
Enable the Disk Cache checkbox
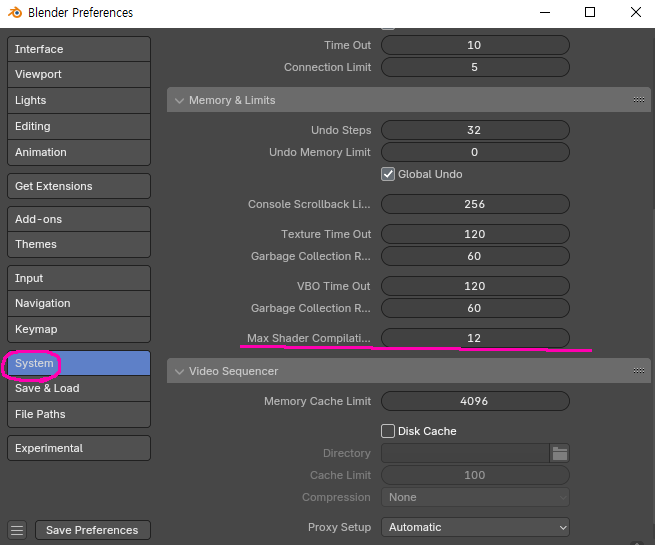pos(388,431)
